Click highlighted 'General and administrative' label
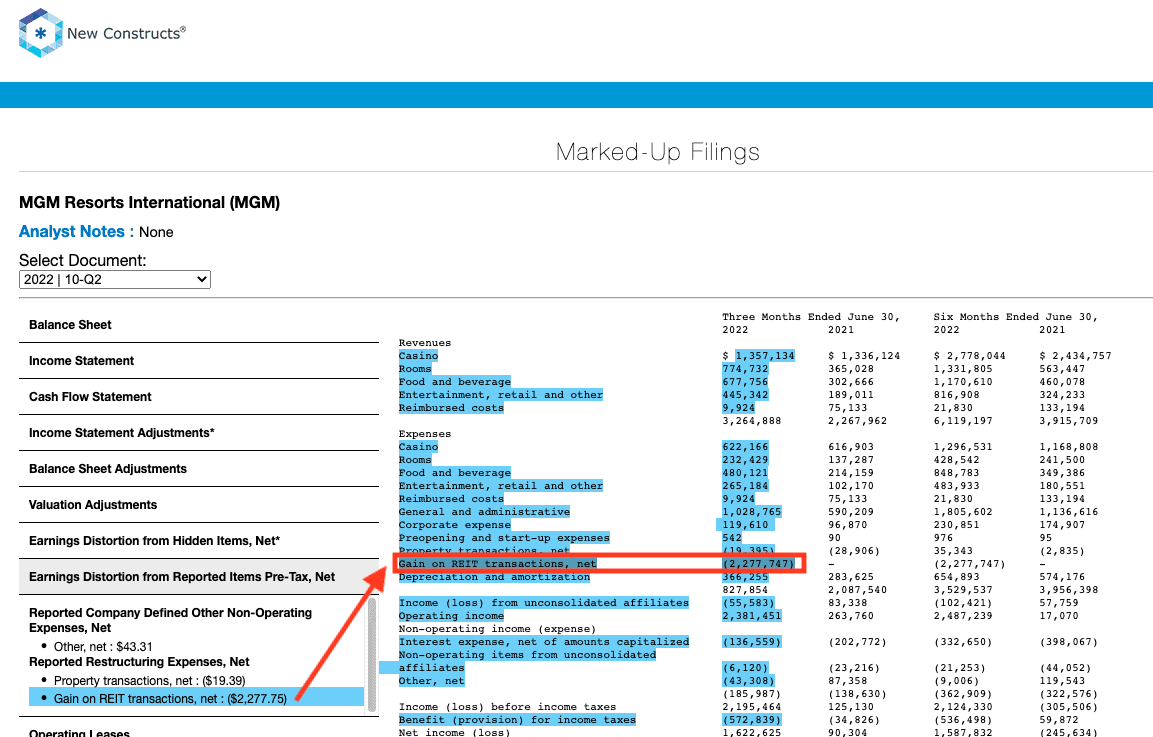Screen dimensions: 1153x737 [484, 512]
